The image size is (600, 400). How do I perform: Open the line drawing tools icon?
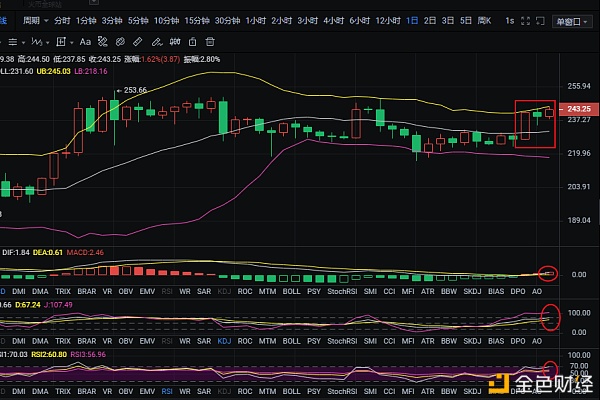click(x=13, y=42)
